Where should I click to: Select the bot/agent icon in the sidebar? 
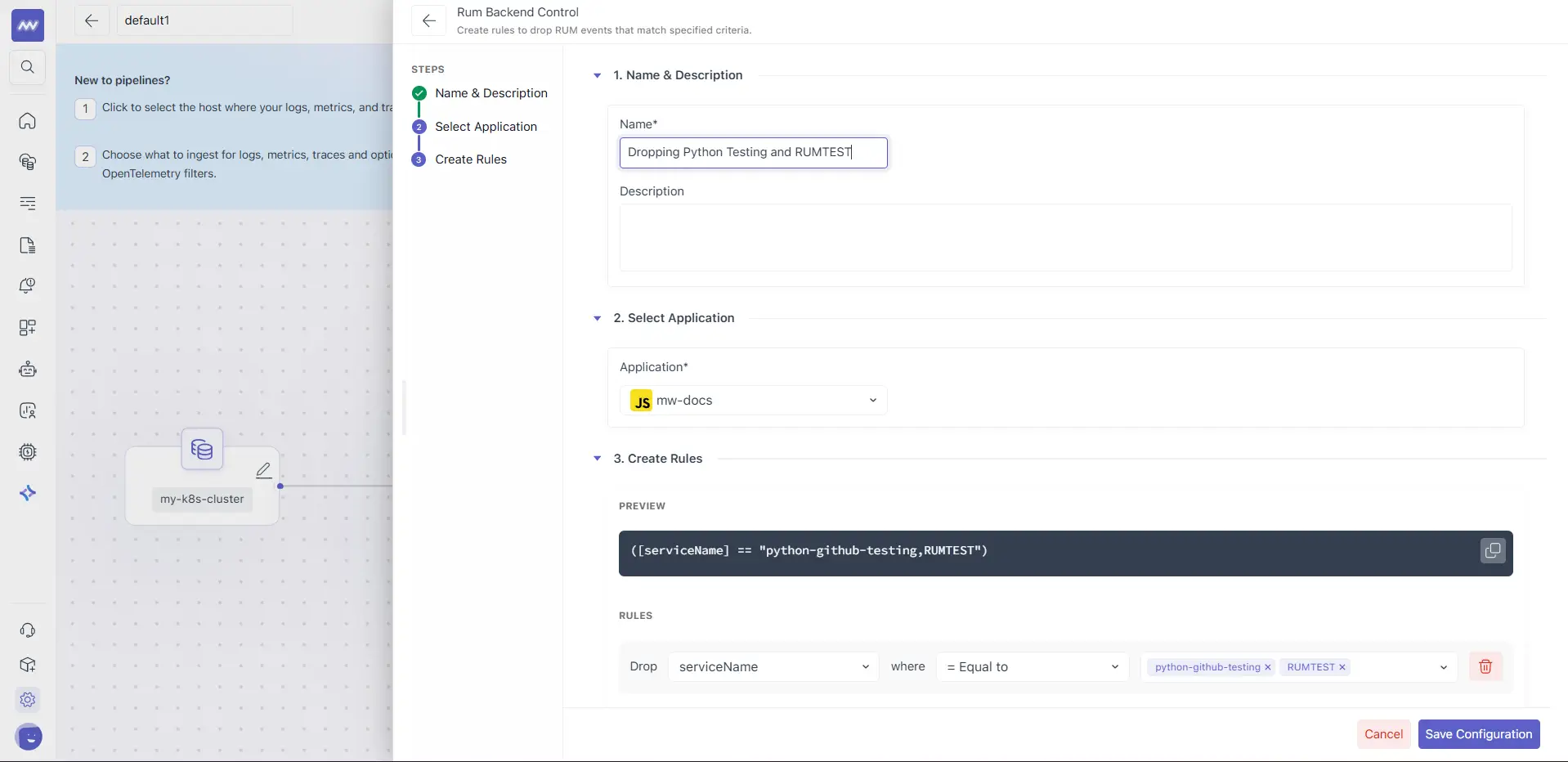click(27, 370)
